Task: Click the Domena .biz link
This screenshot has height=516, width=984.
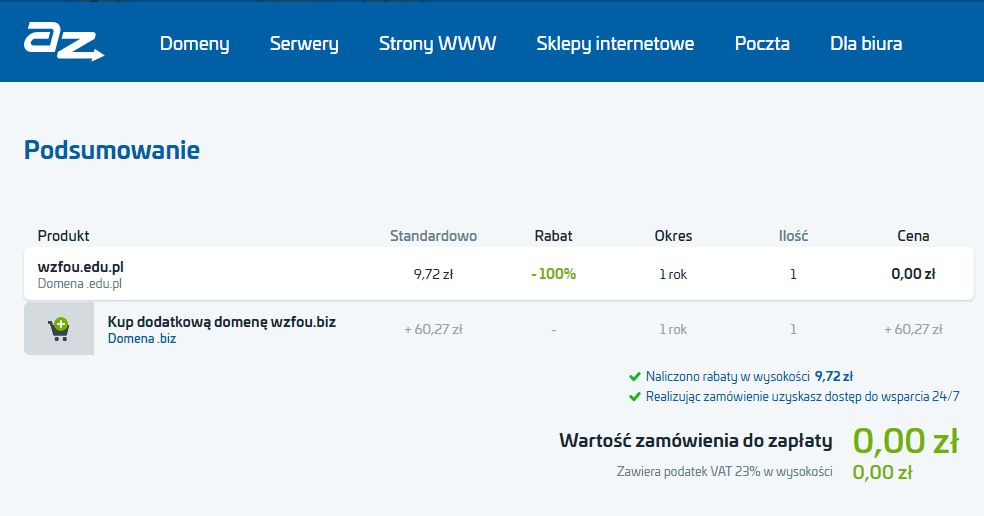Action: tap(142, 339)
